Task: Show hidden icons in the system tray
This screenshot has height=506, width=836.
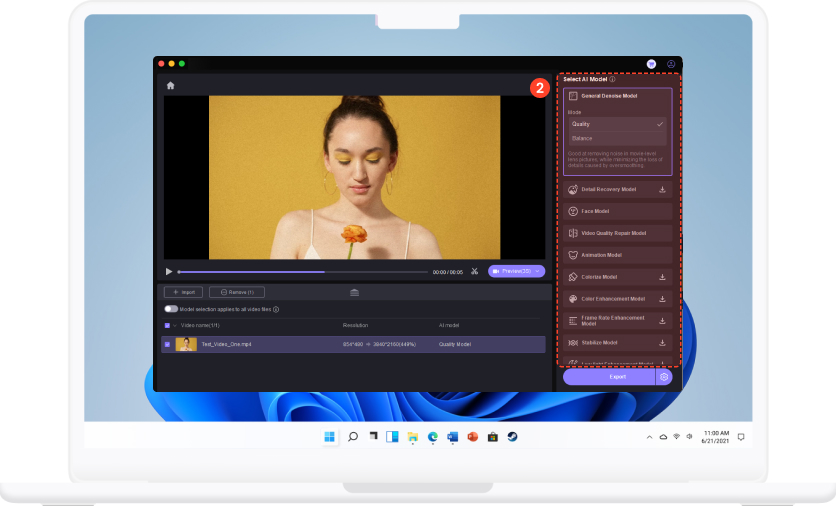Action: point(648,437)
